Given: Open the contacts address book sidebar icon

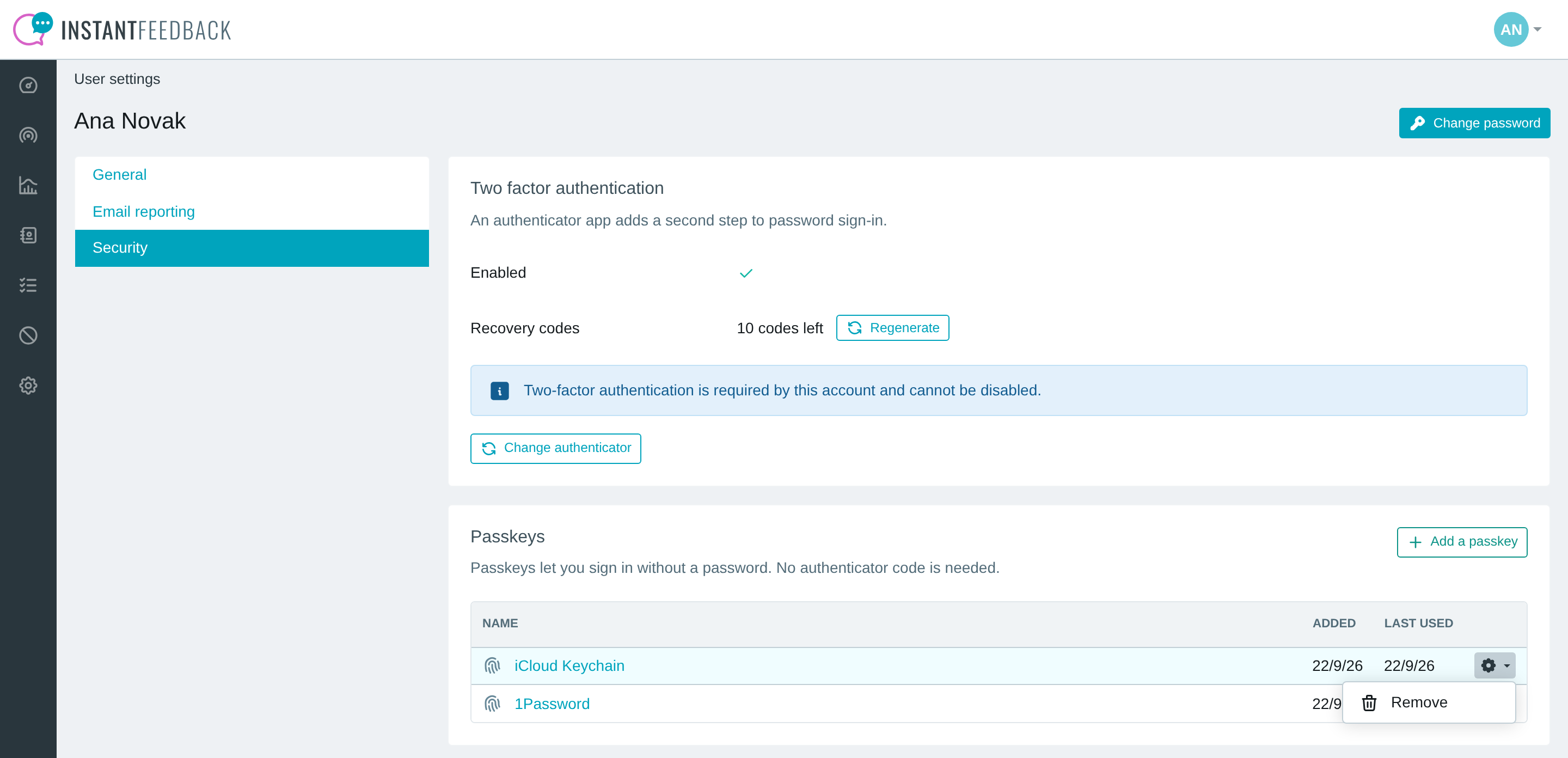Looking at the screenshot, I should [28, 235].
